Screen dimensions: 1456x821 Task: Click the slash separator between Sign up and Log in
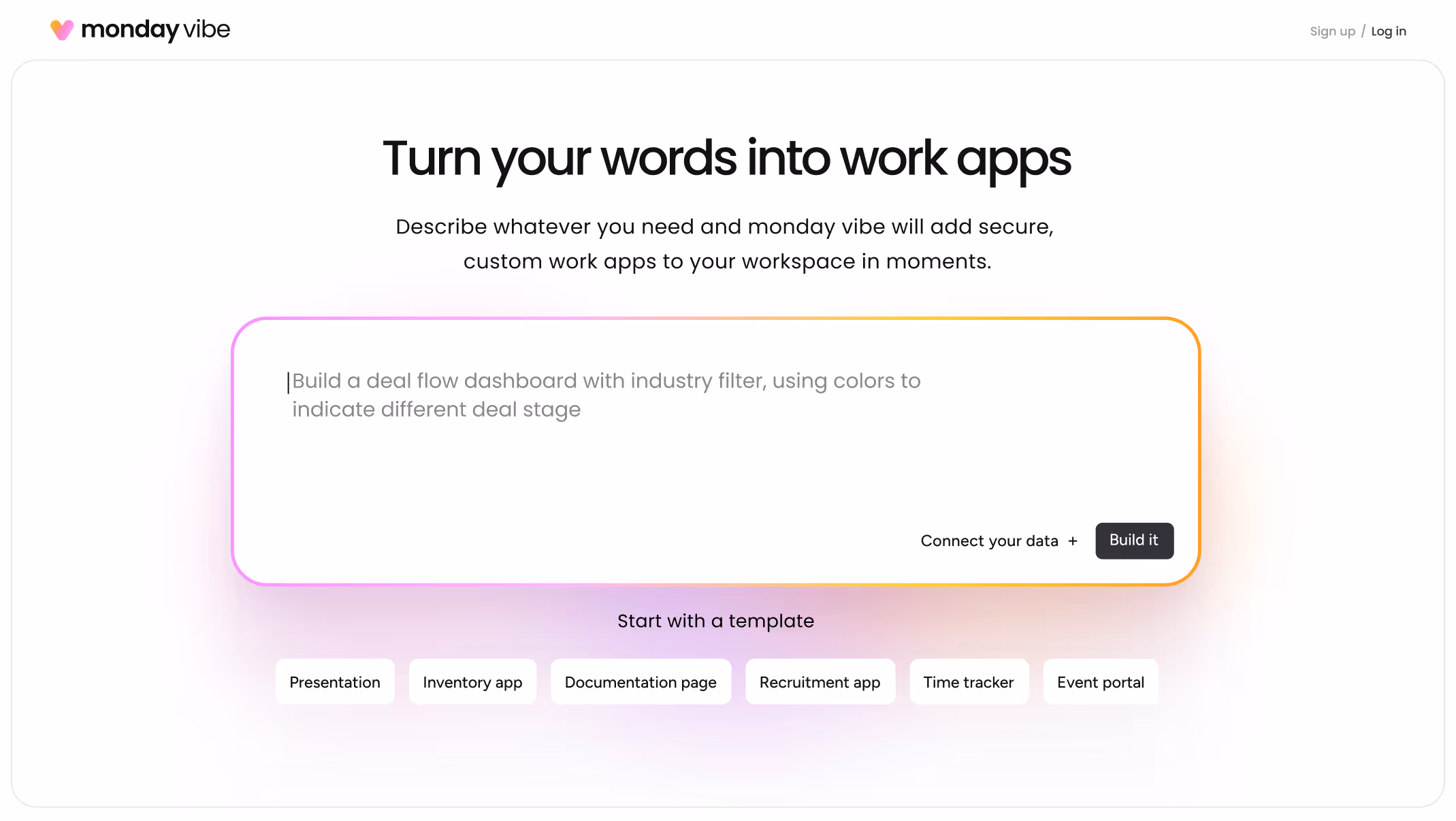1363,31
